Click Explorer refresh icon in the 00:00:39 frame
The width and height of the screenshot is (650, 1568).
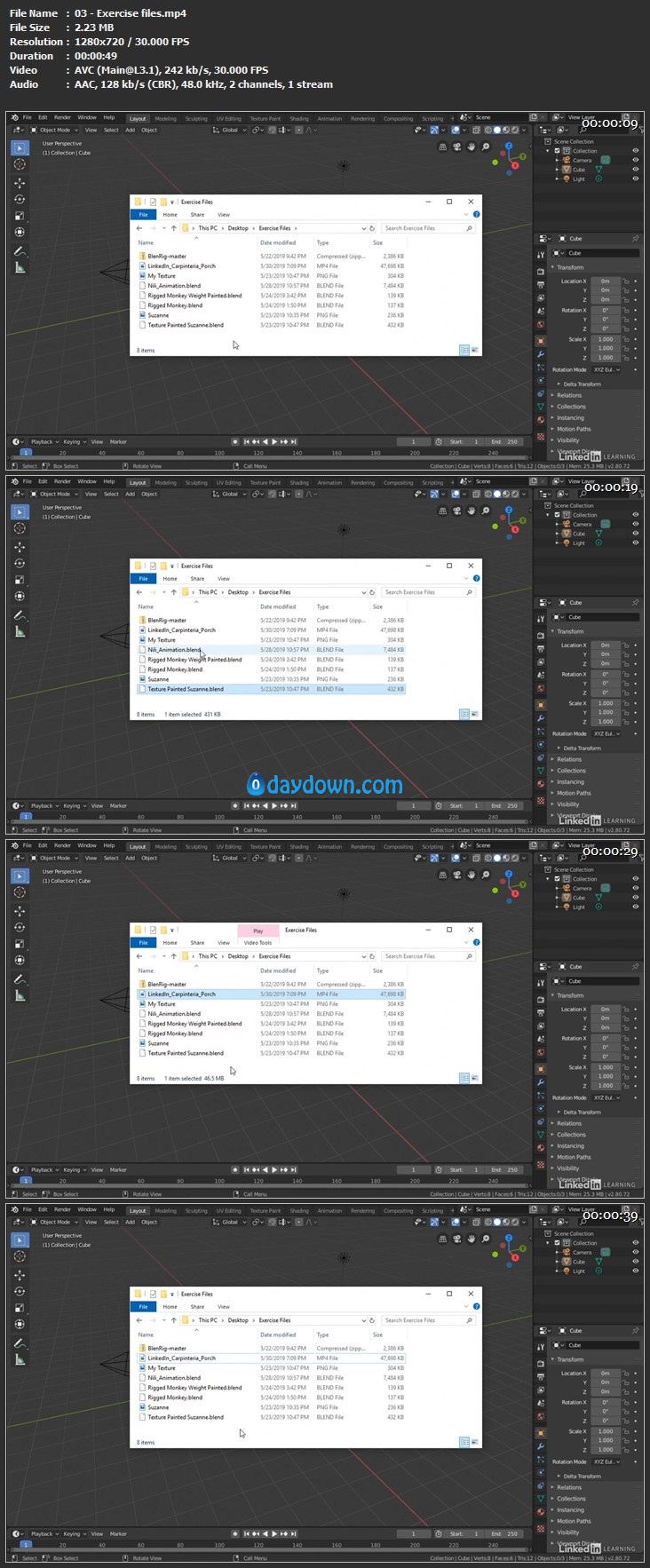coord(373,1320)
